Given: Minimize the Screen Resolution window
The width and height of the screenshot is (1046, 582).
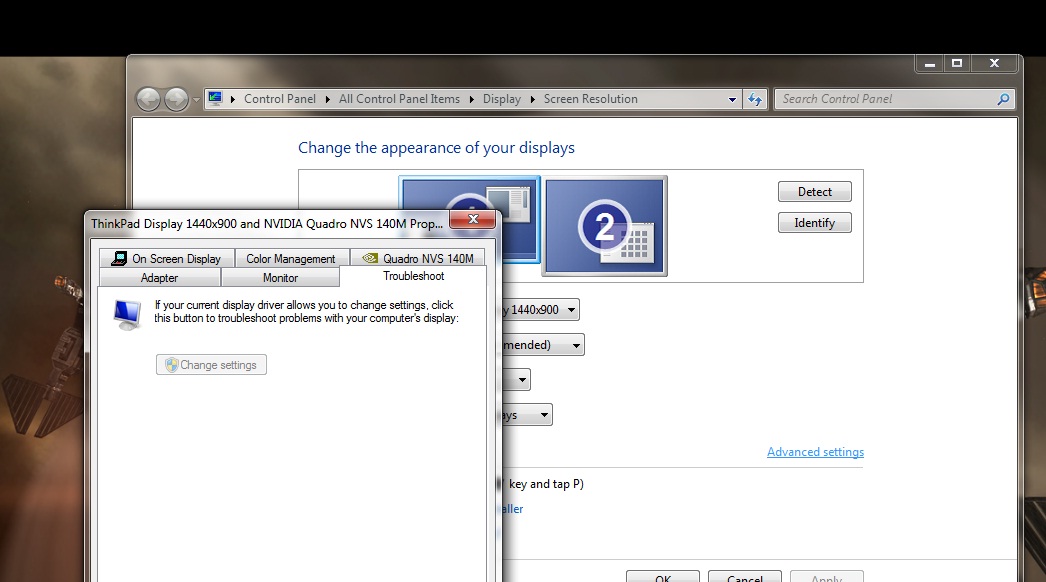Looking at the screenshot, I should click(930, 63).
